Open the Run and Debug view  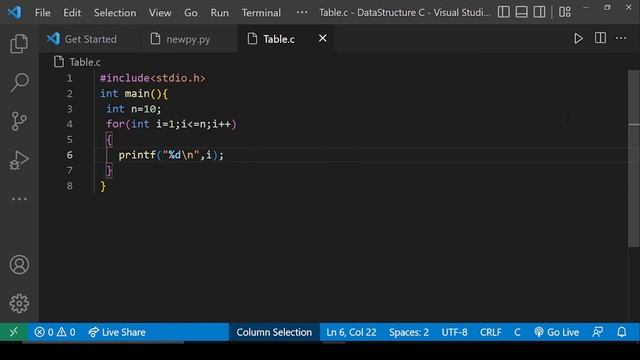click(x=19, y=160)
